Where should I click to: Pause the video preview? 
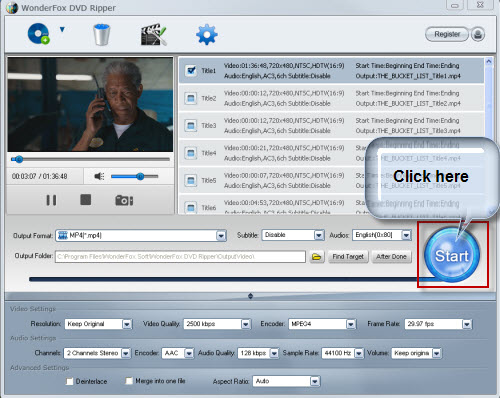point(51,200)
